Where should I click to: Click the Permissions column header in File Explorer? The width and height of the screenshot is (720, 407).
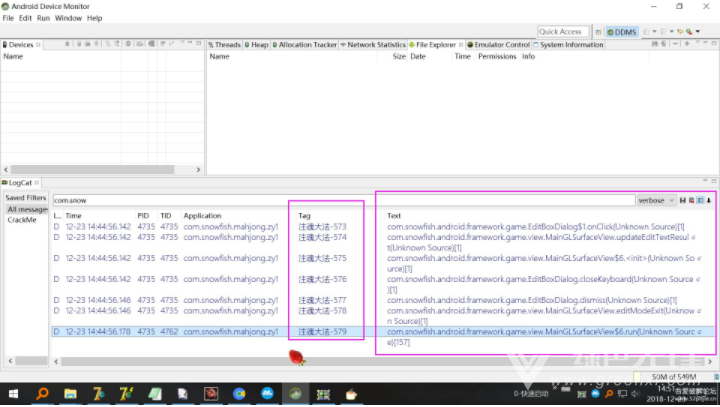[x=497, y=56]
